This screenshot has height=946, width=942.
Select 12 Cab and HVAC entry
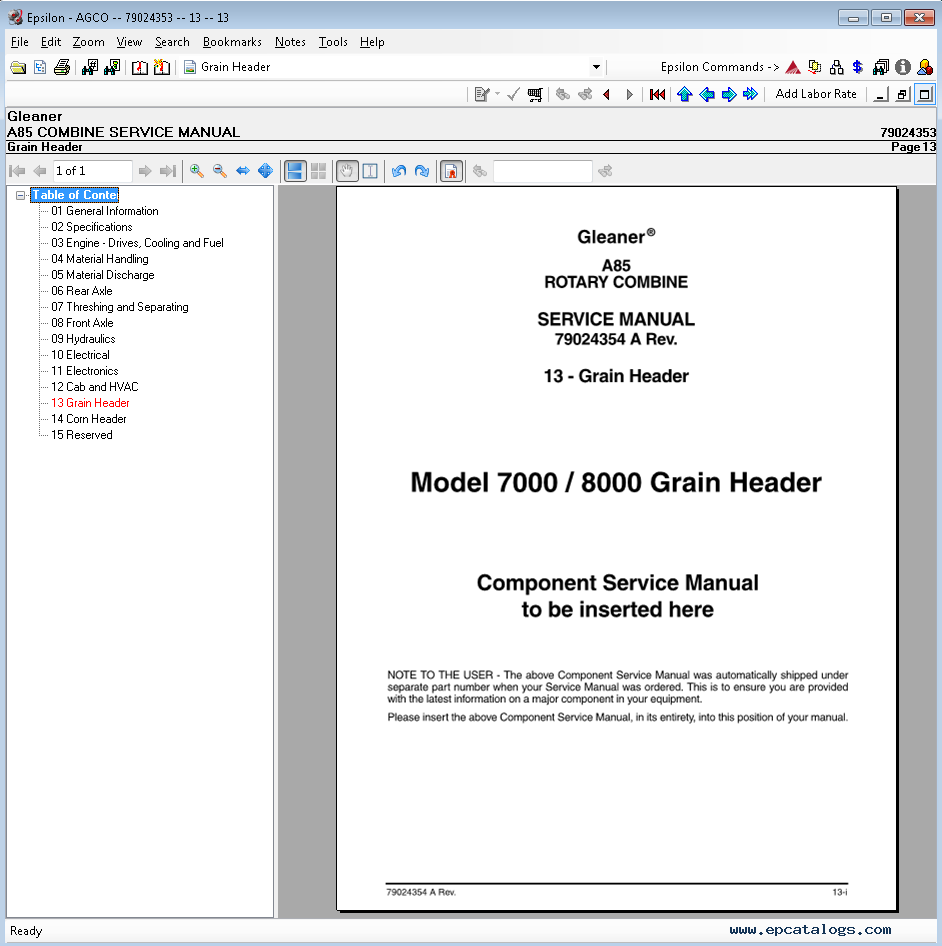95,387
